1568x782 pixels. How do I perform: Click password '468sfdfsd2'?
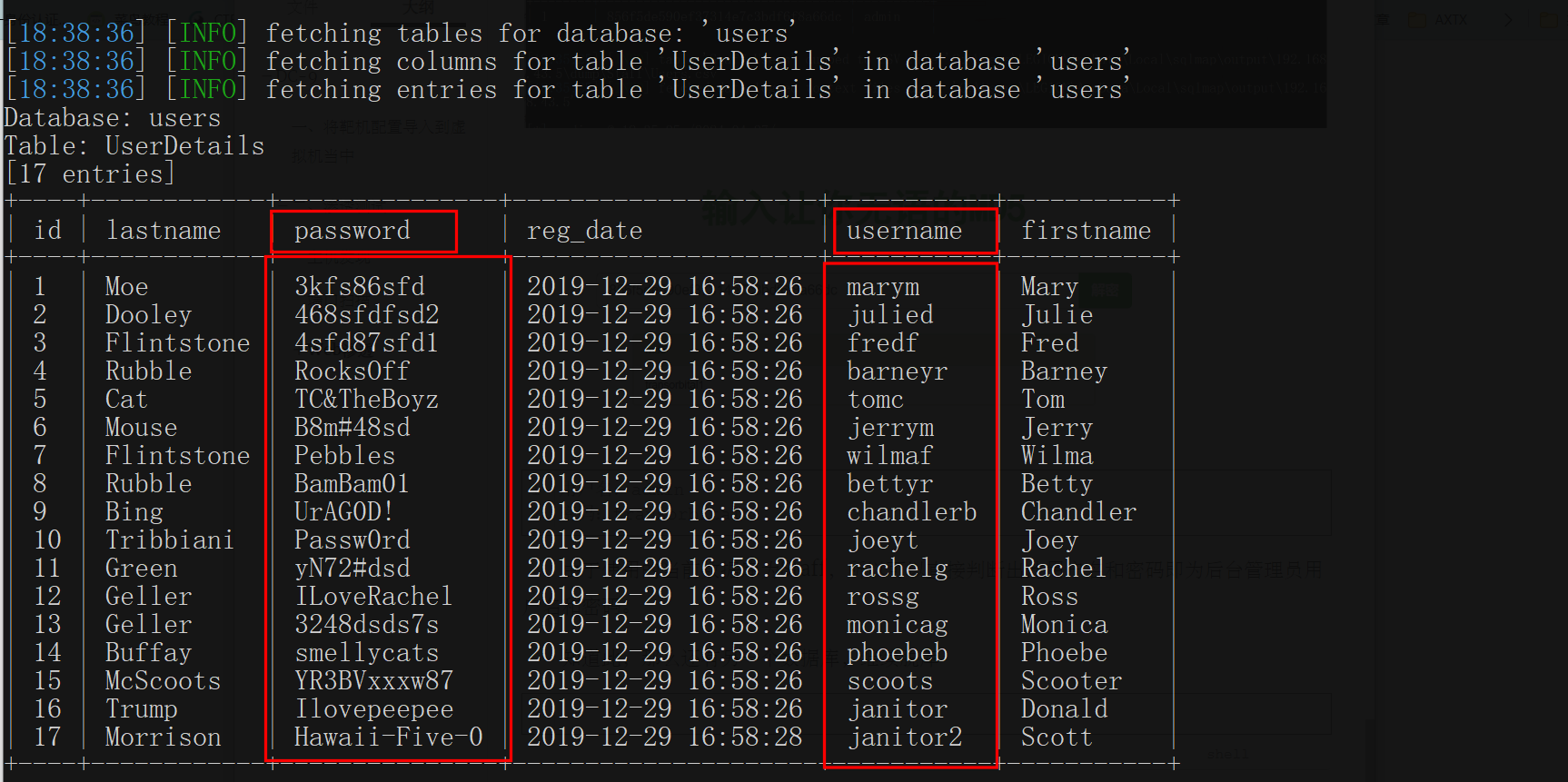[x=367, y=315]
